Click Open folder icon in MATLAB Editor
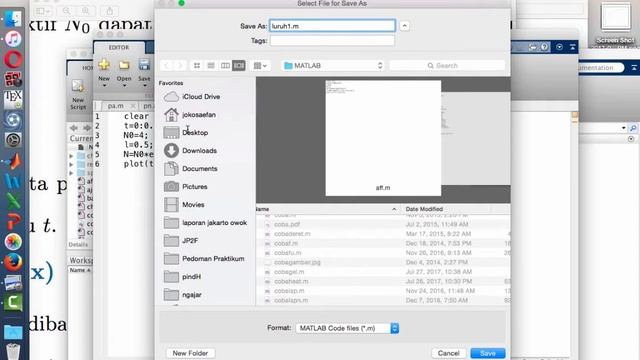The image size is (640, 360). pyautogui.click(x=124, y=64)
